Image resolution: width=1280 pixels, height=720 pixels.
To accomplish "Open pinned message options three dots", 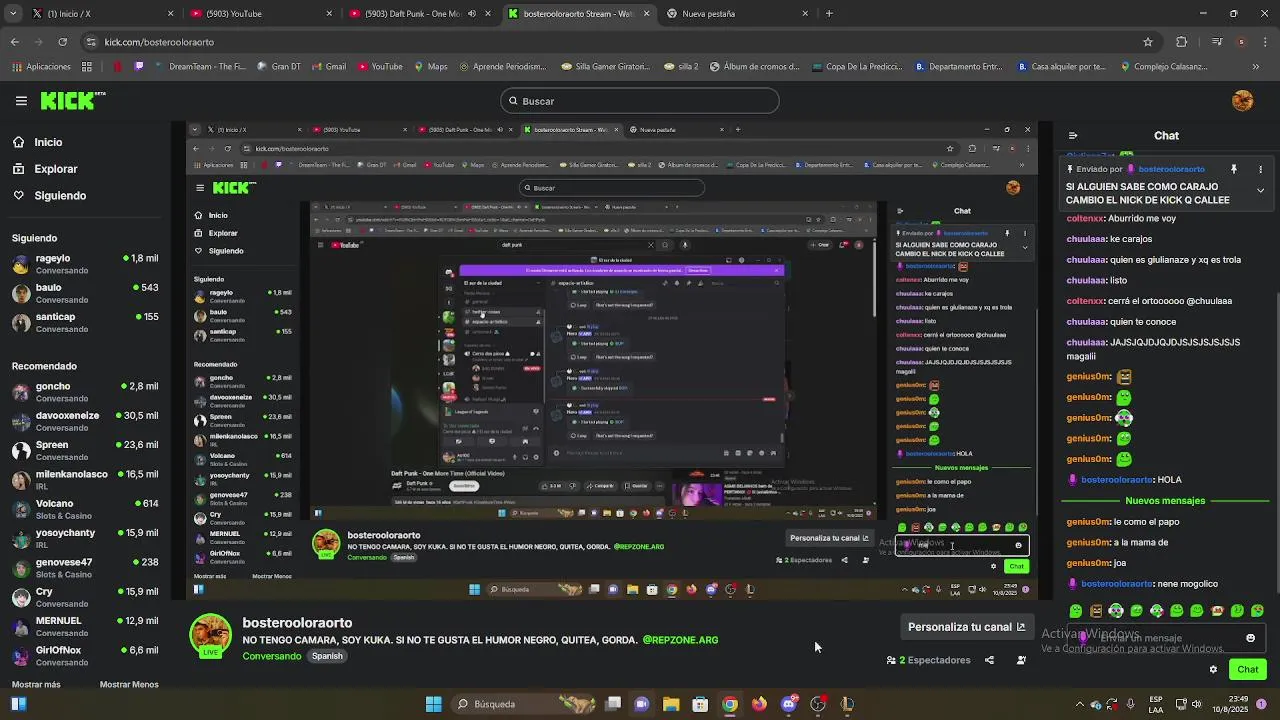I will click(1260, 169).
